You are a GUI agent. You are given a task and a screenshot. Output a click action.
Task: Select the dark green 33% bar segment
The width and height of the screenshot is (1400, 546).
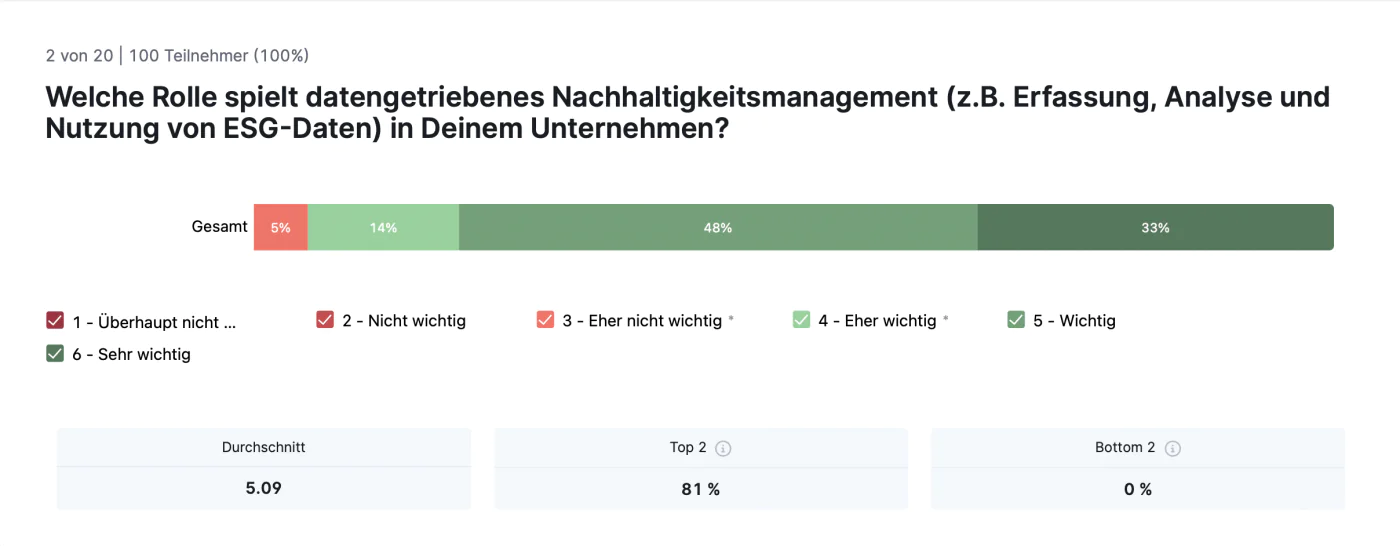[x=1155, y=227]
